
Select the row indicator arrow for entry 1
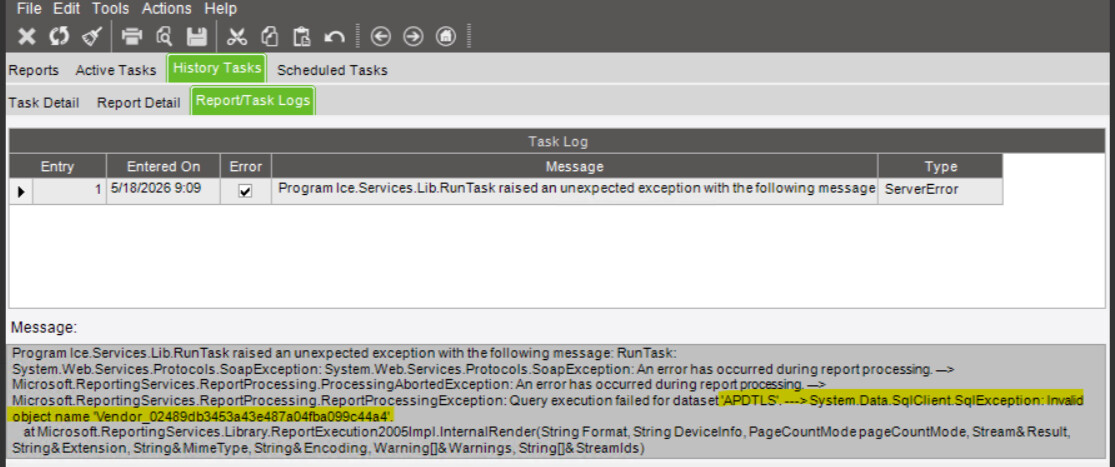click(21, 191)
